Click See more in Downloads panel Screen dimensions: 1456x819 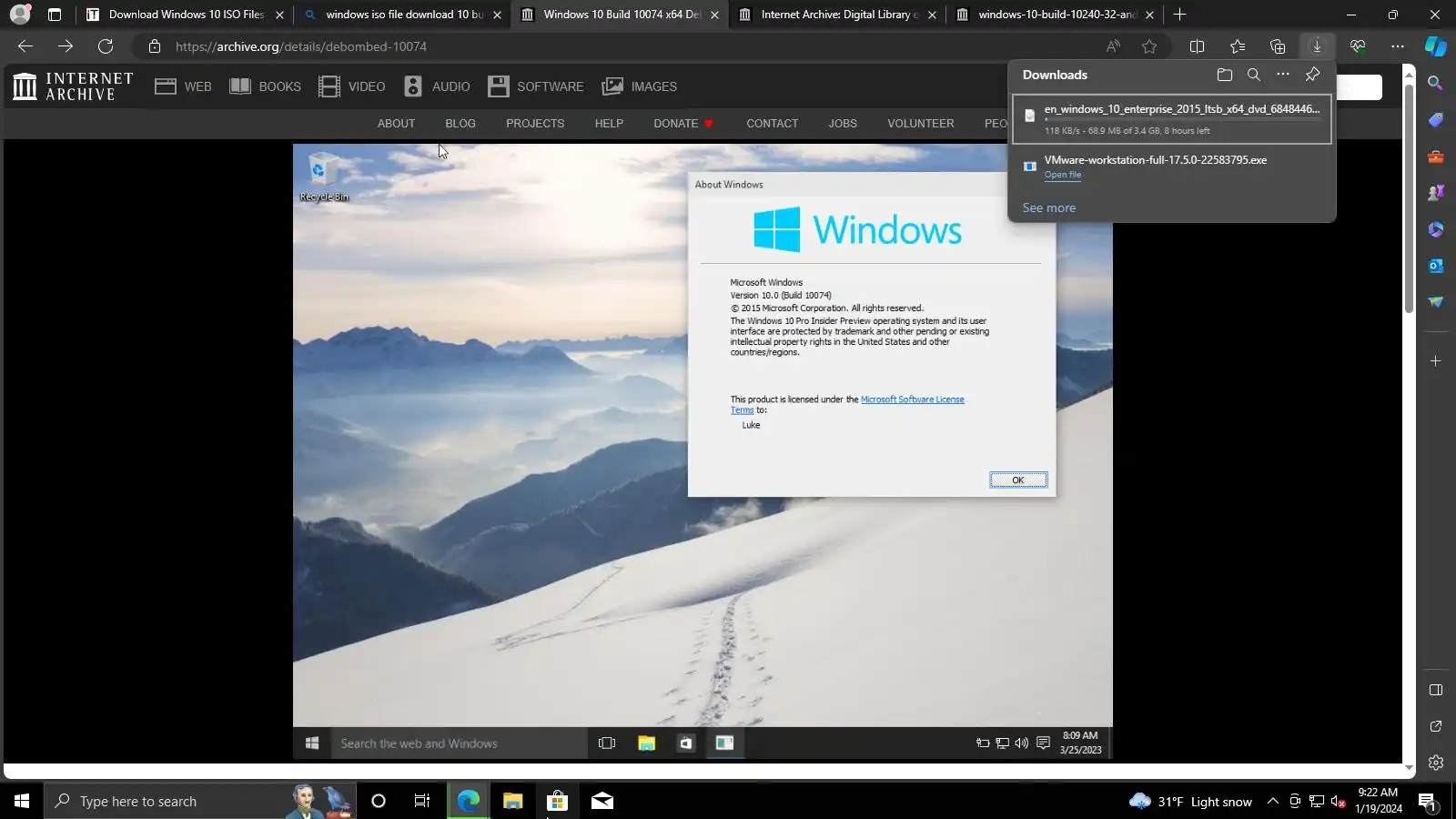pos(1048,208)
